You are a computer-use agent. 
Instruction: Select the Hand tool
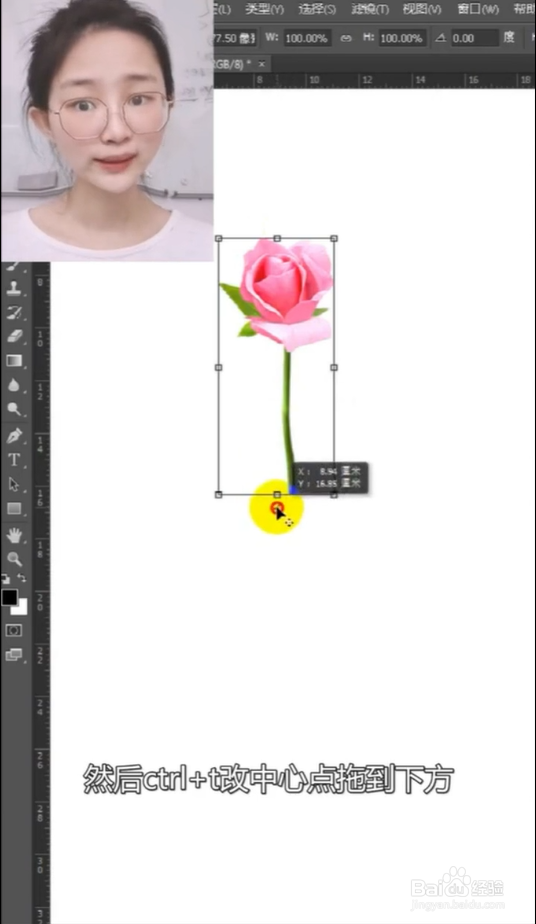click(14, 534)
